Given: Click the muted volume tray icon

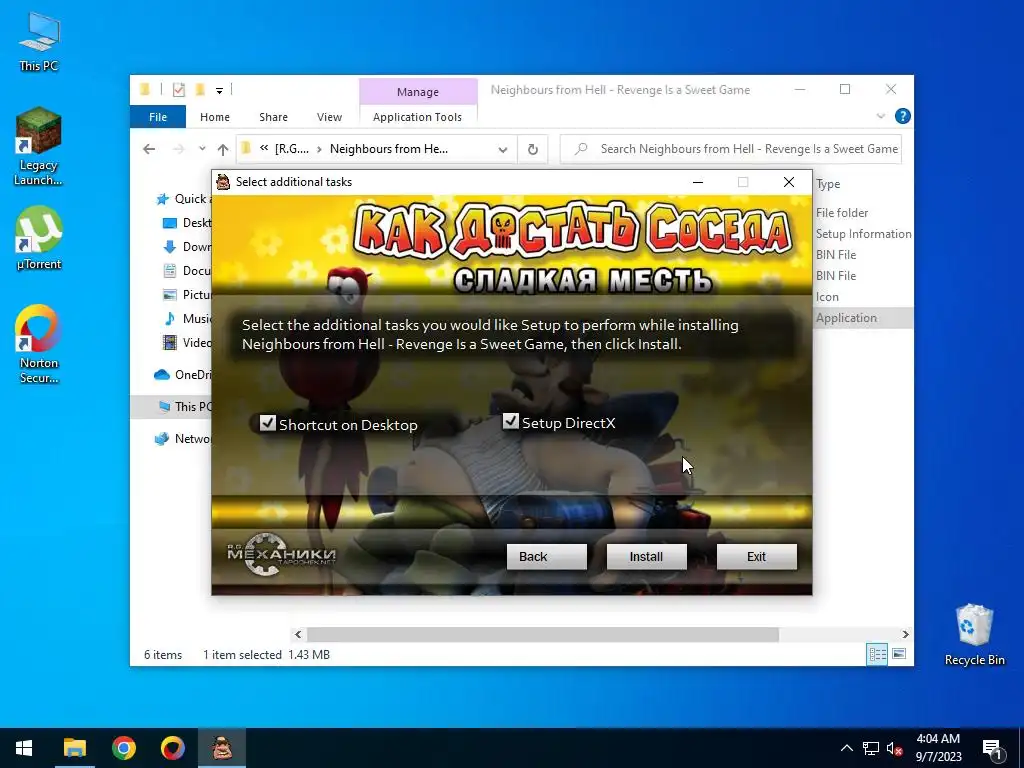Looking at the screenshot, I should pos(894,748).
